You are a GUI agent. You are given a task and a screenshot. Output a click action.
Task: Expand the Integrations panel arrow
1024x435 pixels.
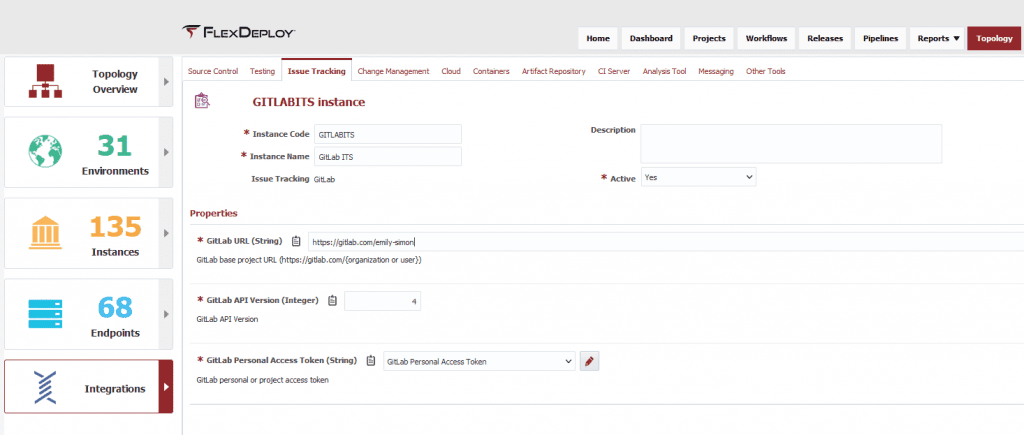[166, 387]
